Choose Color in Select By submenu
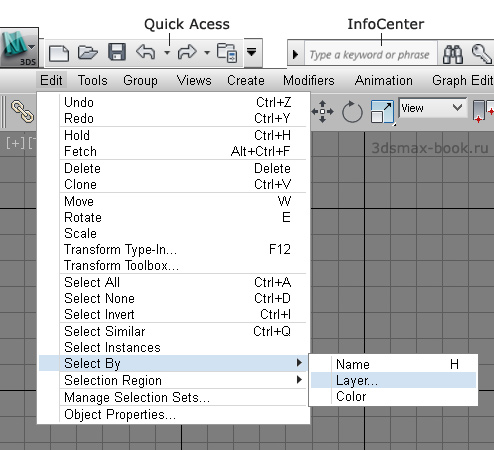The image size is (494, 450). pyautogui.click(x=393, y=396)
